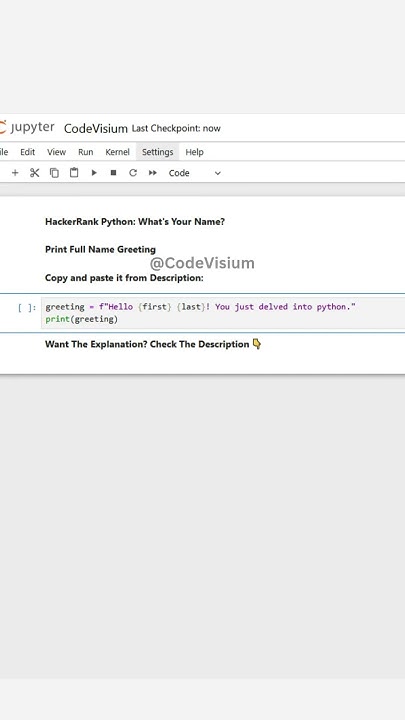The width and height of the screenshot is (405, 720).
Task: Open the Help menu
Action: pos(194,152)
